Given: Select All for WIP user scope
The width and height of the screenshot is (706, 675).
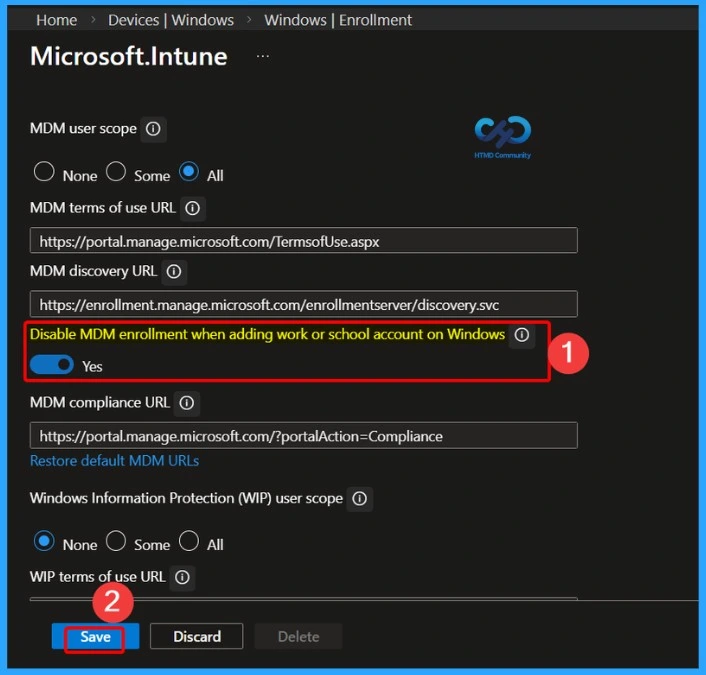Looking at the screenshot, I should pyautogui.click(x=189, y=541).
